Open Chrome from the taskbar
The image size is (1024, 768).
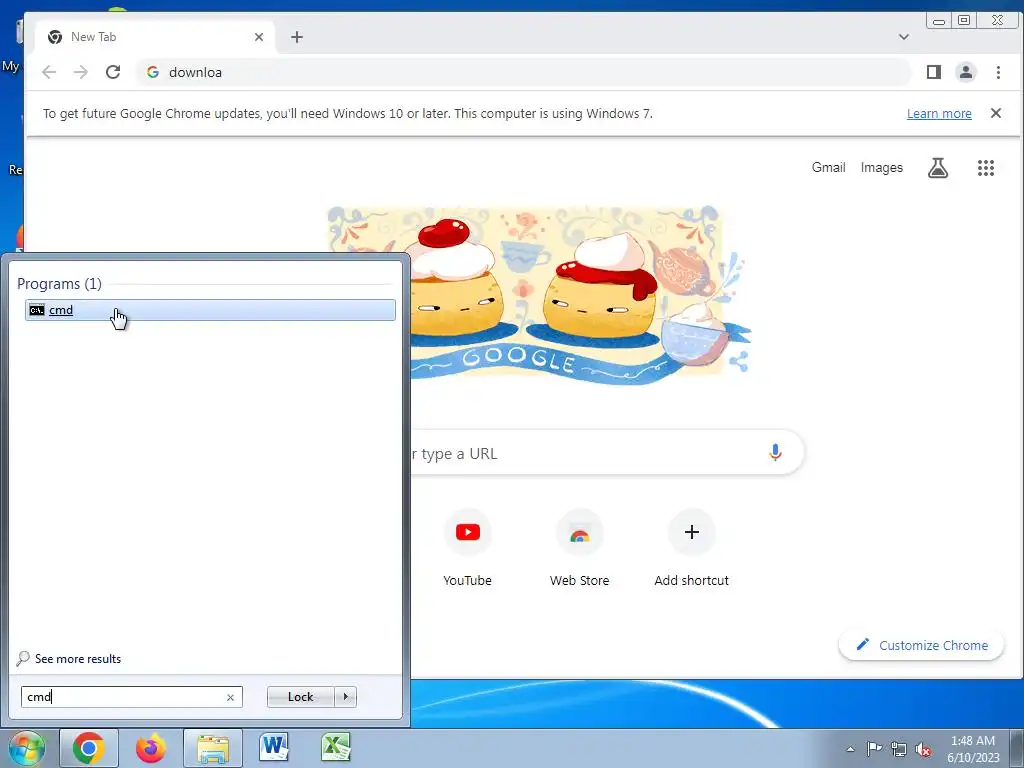point(89,748)
